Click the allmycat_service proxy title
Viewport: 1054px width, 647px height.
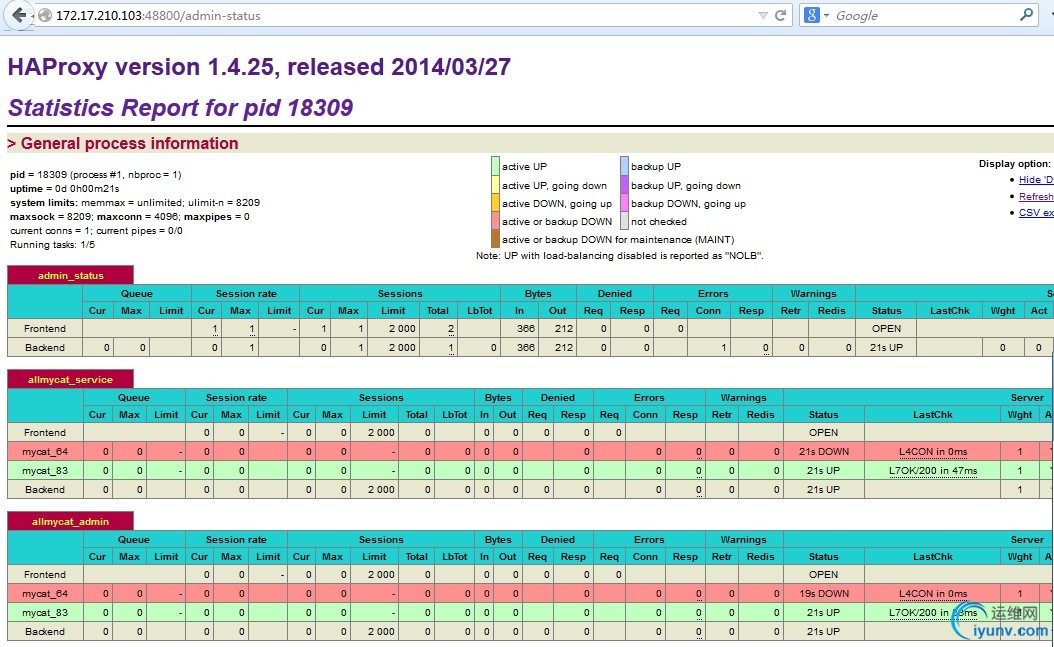pyautogui.click(x=71, y=380)
